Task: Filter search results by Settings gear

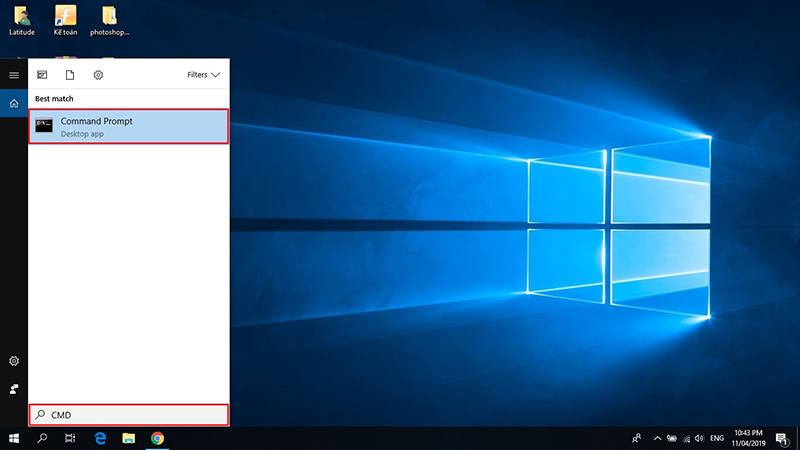Action: [98, 75]
